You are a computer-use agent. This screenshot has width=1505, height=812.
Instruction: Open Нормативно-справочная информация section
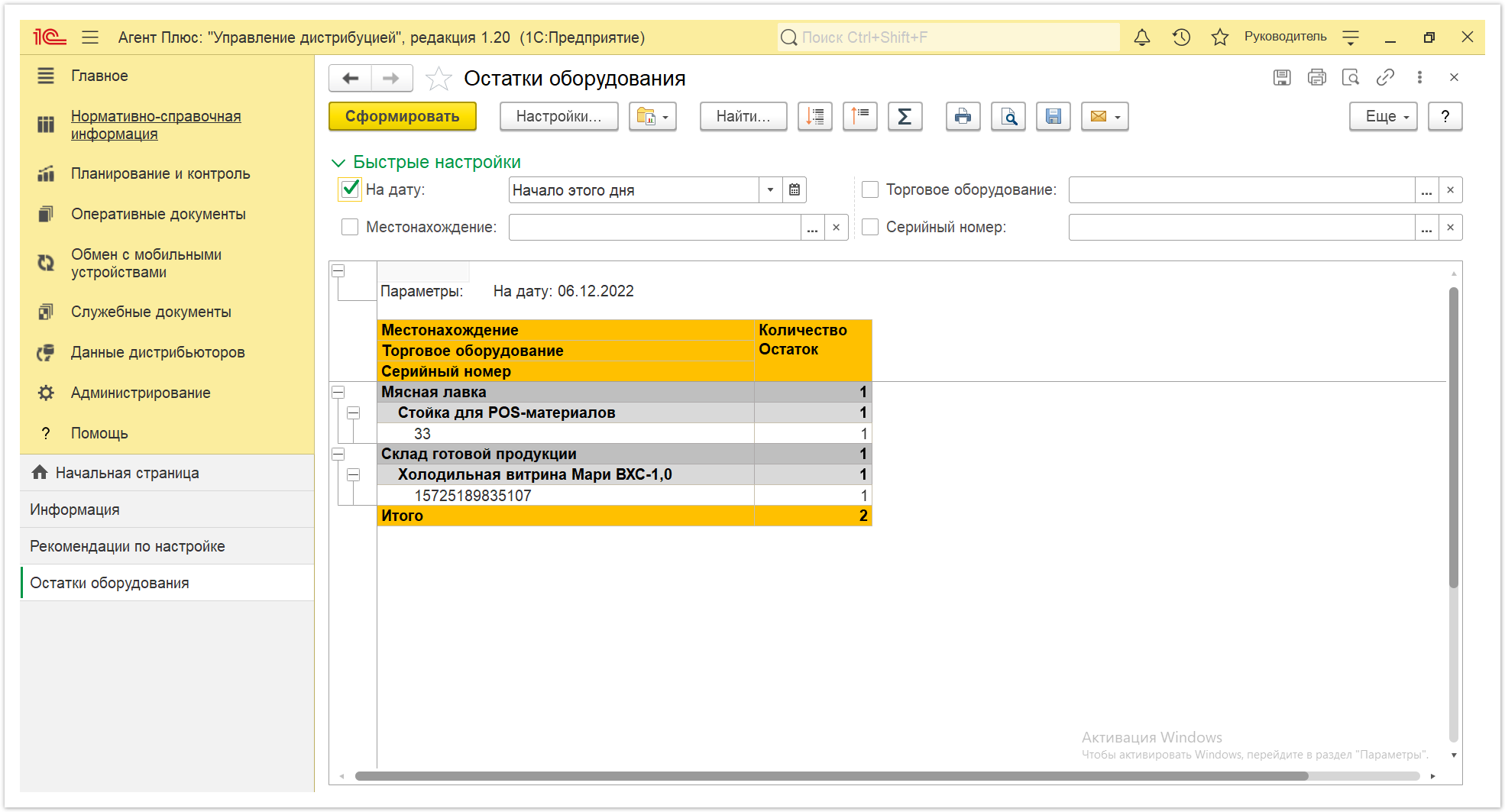[x=167, y=125]
